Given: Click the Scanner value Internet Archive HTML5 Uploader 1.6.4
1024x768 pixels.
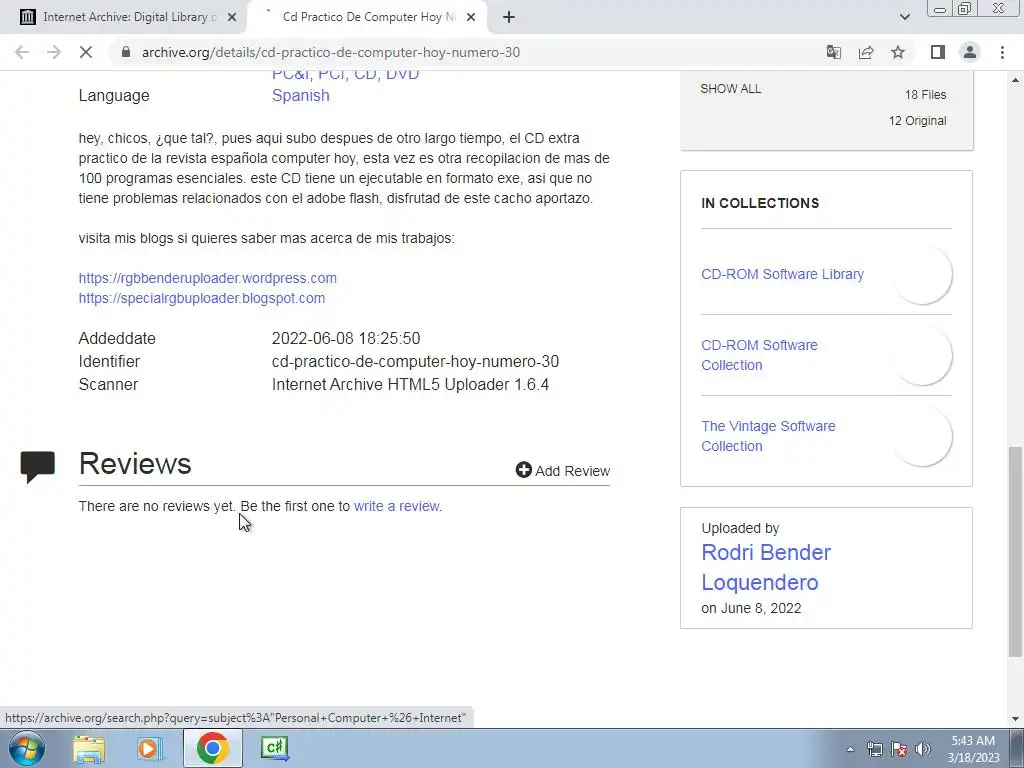Looking at the screenshot, I should point(410,385).
